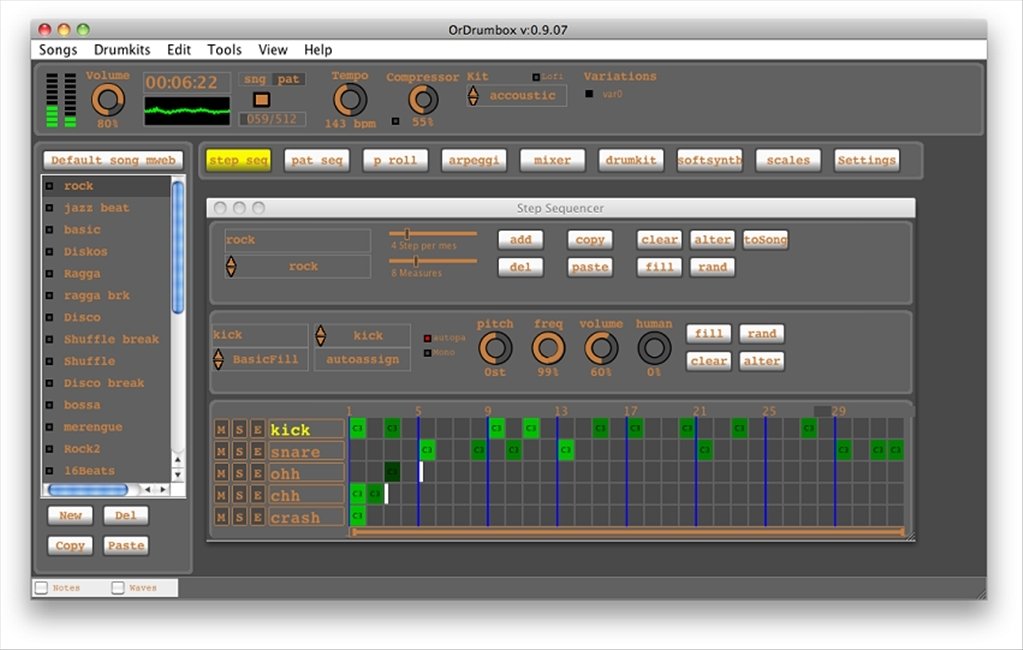Click E button on chh track
Image resolution: width=1023 pixels, height=650 pixels.
coord(258,495)
